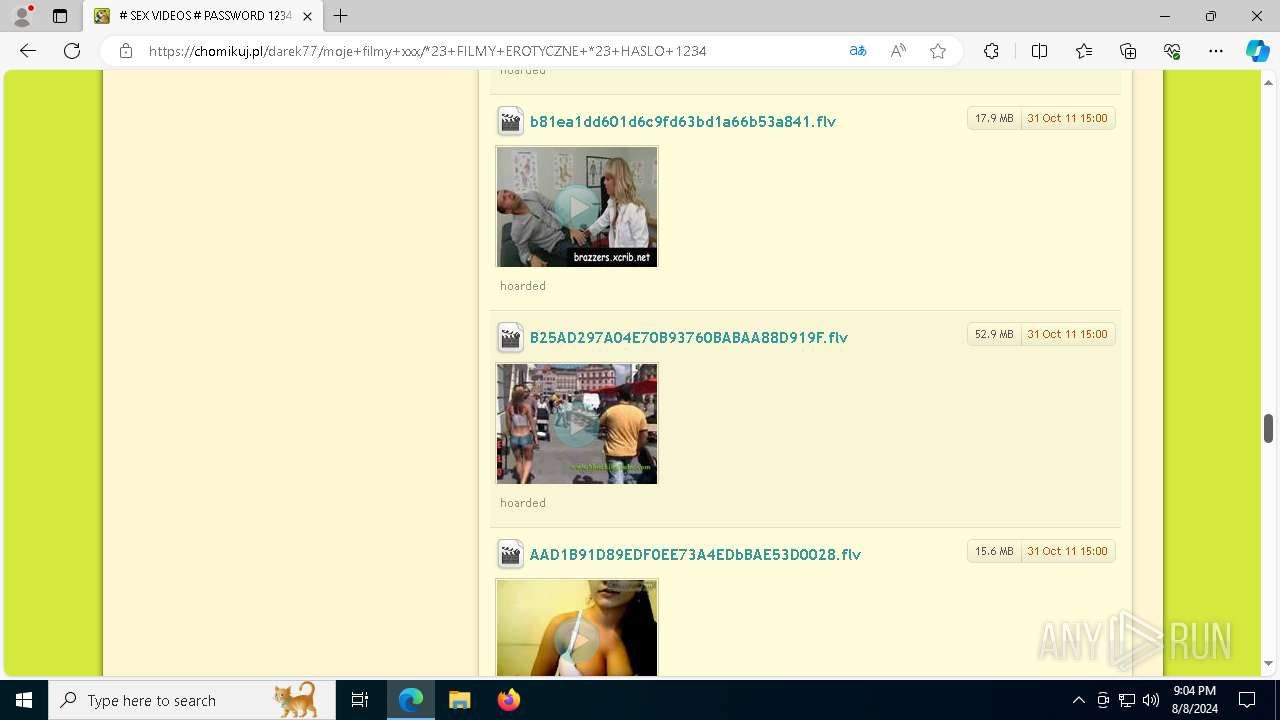Add this page to favorites
This screenshot has width=1280, height=720.
(938, 51)
